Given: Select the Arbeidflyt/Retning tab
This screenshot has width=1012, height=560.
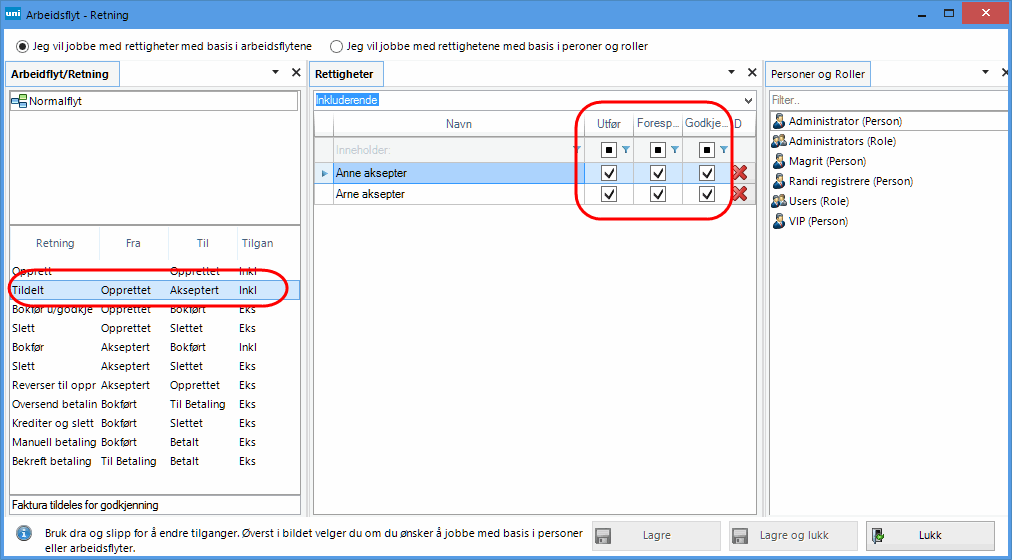Looking at the screenshot, I should (x=60, y=74).
